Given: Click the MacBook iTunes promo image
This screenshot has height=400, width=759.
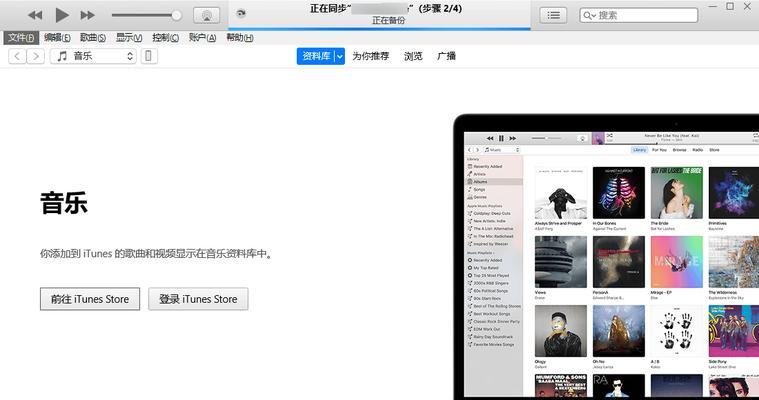Looking at the screenshot, I should [x=606, y=257].
